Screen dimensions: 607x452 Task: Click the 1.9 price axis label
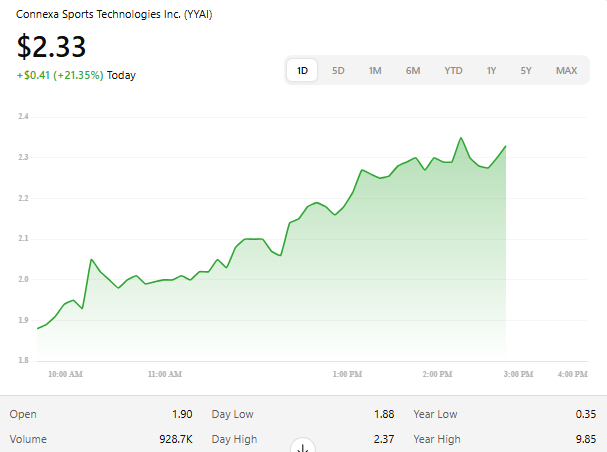(23, 320)
